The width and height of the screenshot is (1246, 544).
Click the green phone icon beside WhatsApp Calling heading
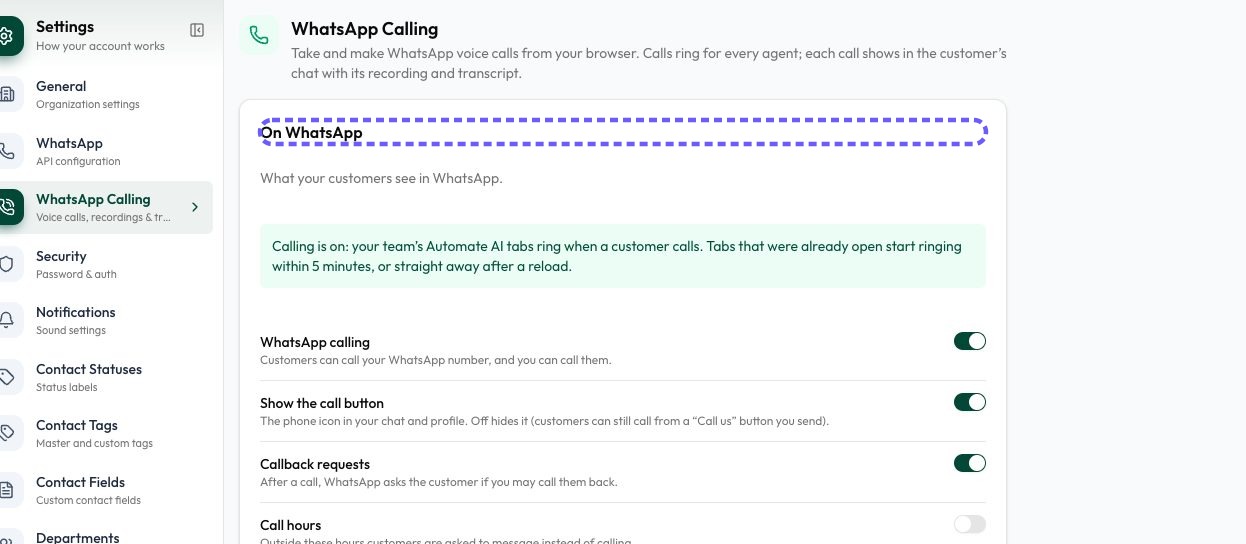(x=259, y=35)
